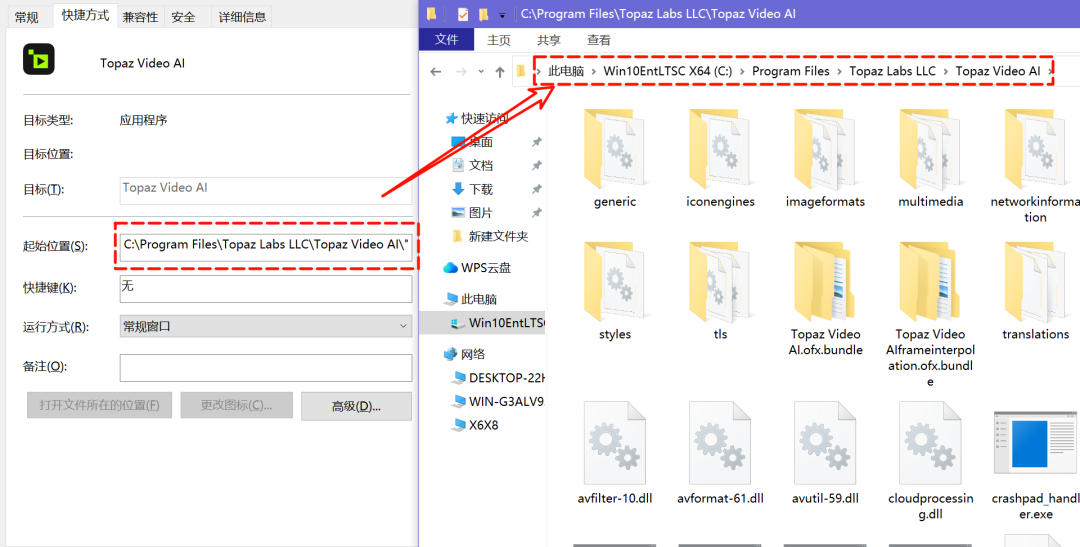Open WPS云盘 in navigation pane
The height and width of the screenshot is (547, 1080).
click(x=477, y=267)
